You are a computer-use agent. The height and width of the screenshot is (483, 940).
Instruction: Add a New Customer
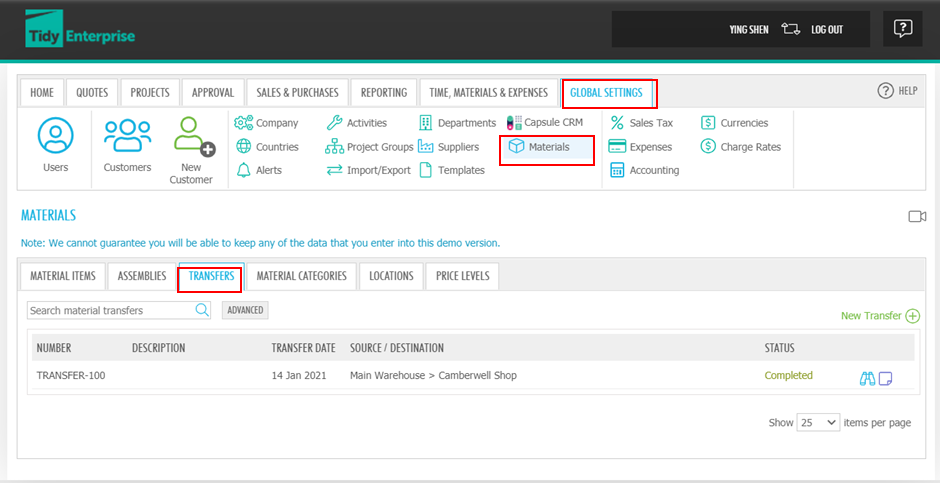click(x=191, y=149)
